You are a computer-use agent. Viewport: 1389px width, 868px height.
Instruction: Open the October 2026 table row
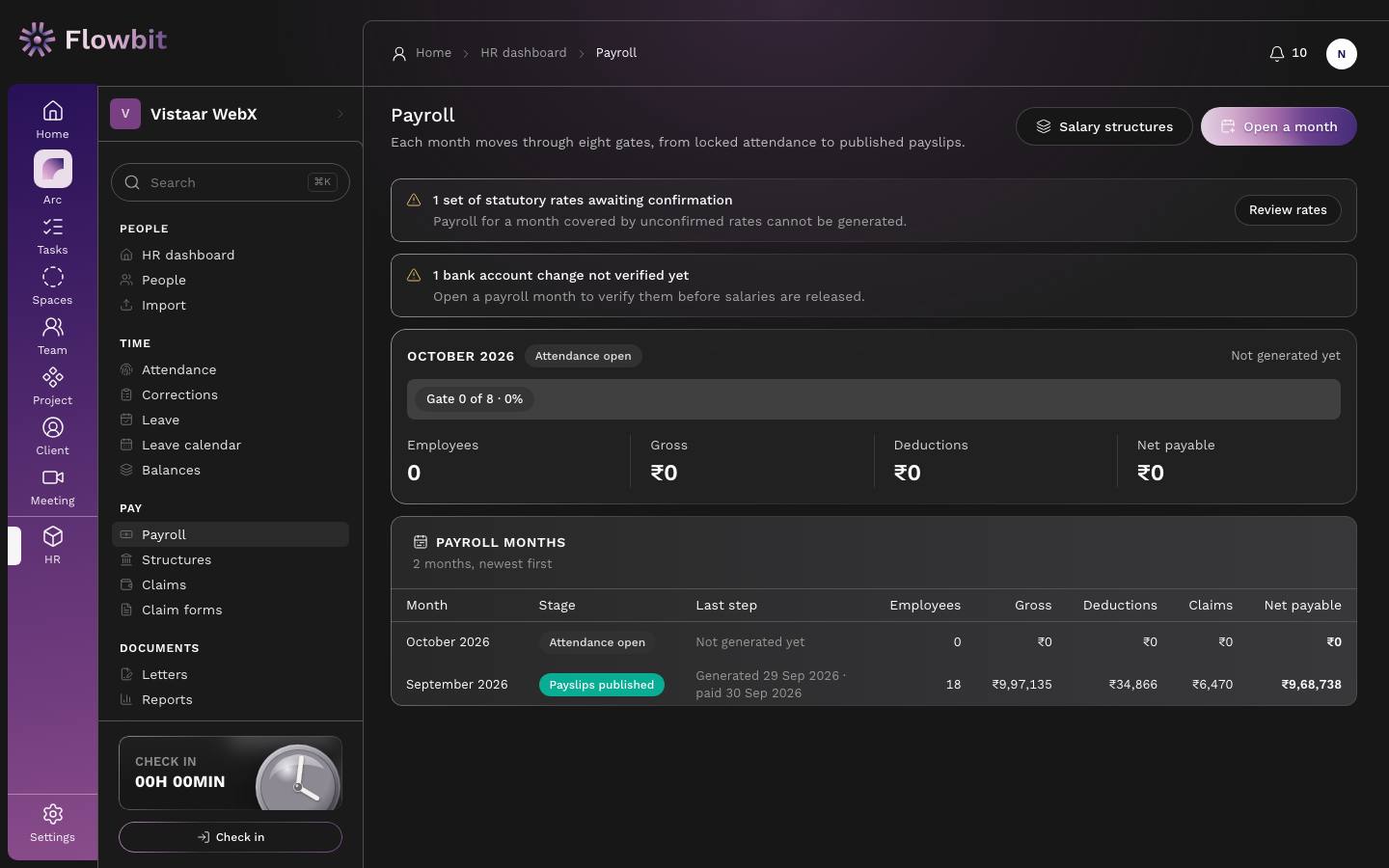pos(874,642)
